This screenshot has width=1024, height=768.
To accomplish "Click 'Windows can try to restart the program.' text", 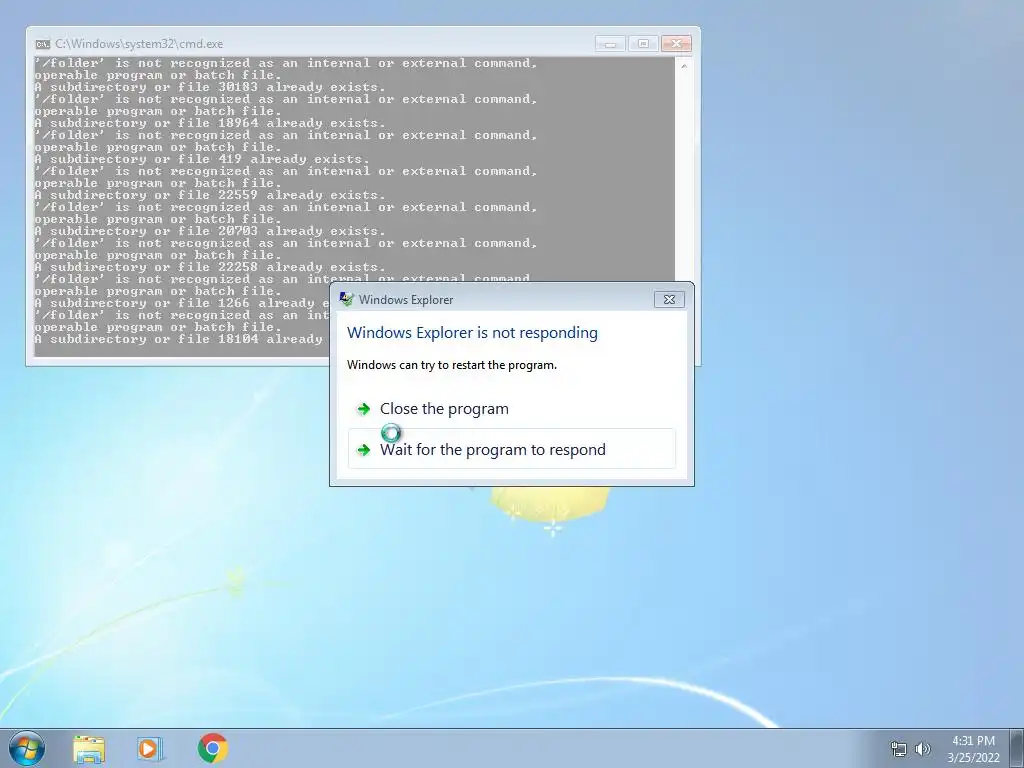I will (x=452, y=365).
